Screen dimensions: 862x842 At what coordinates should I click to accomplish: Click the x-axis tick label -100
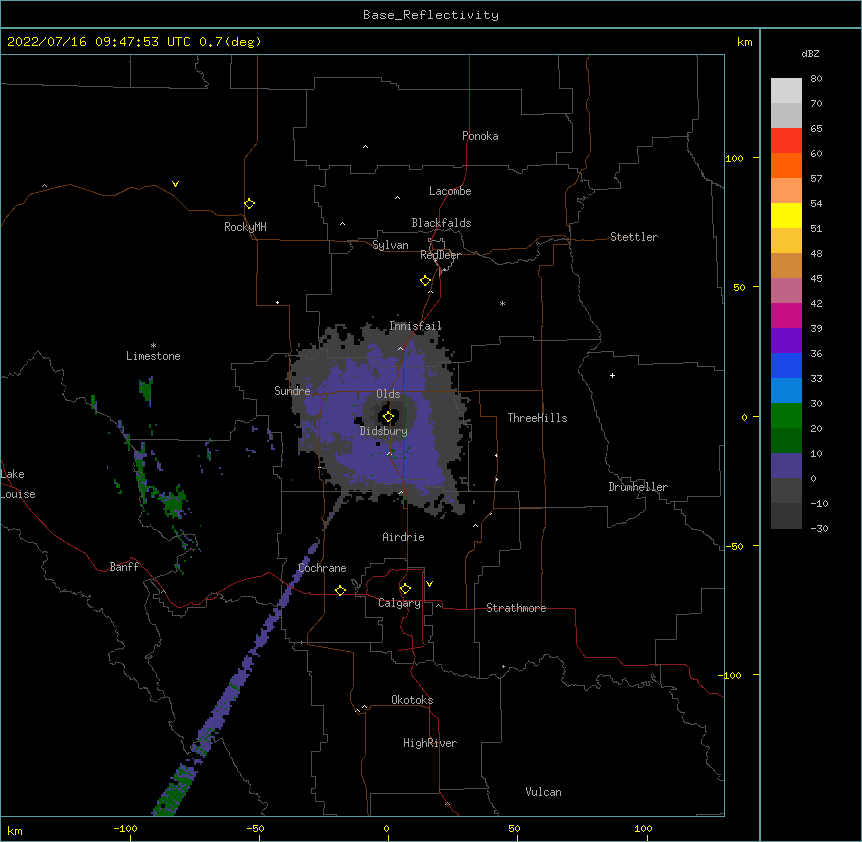pos(125,828)
